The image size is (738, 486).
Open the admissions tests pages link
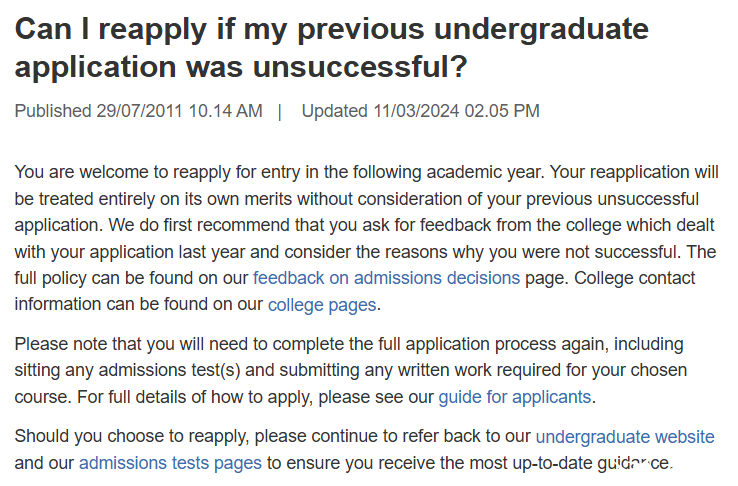pos(170,463)
